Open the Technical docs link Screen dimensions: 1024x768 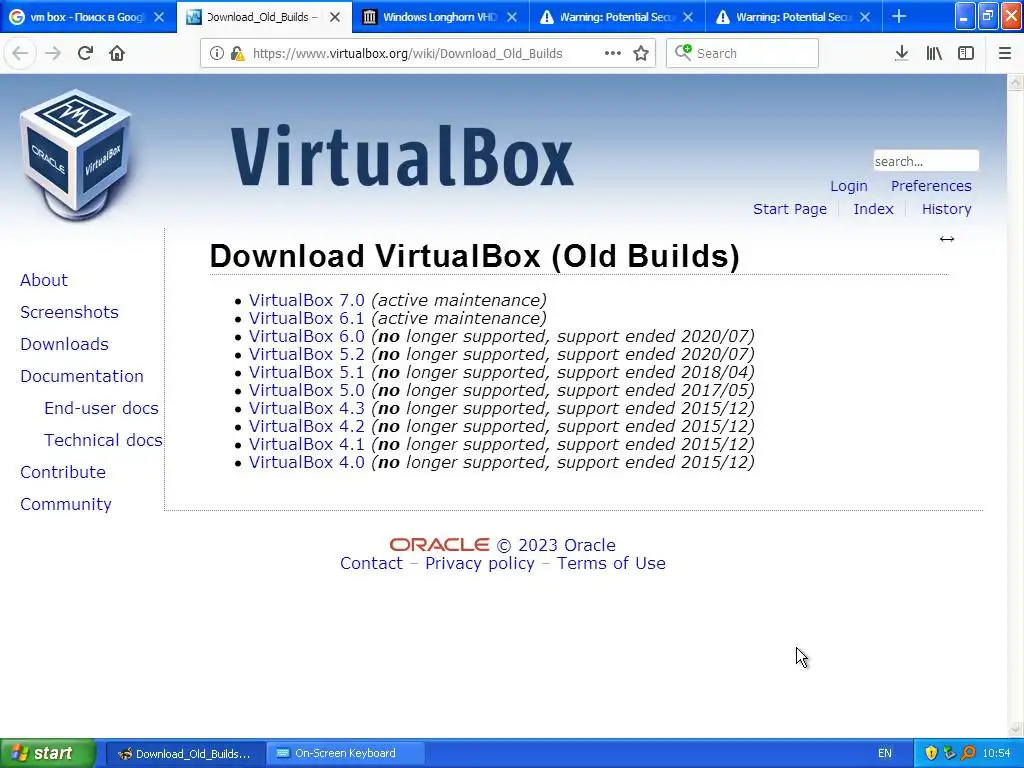(x=103, y=440)
